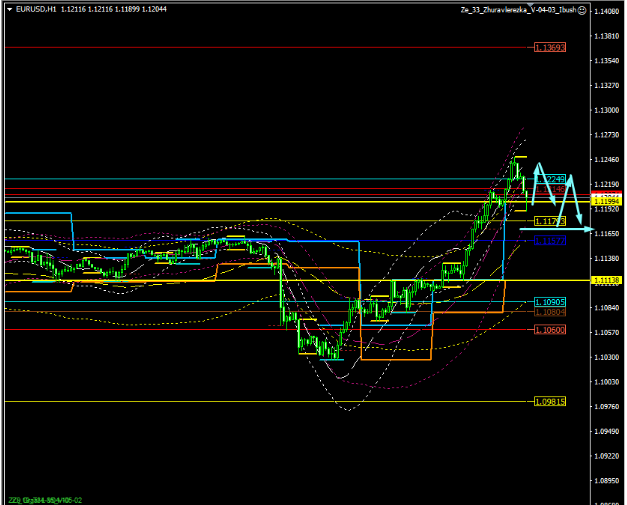Click the Ze_33_Zhuravlerezka expert advisor name

517,9
